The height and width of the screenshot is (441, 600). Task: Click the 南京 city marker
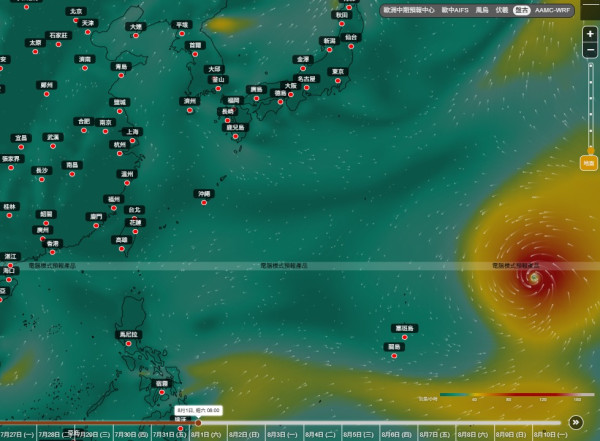tap(106, 131)
